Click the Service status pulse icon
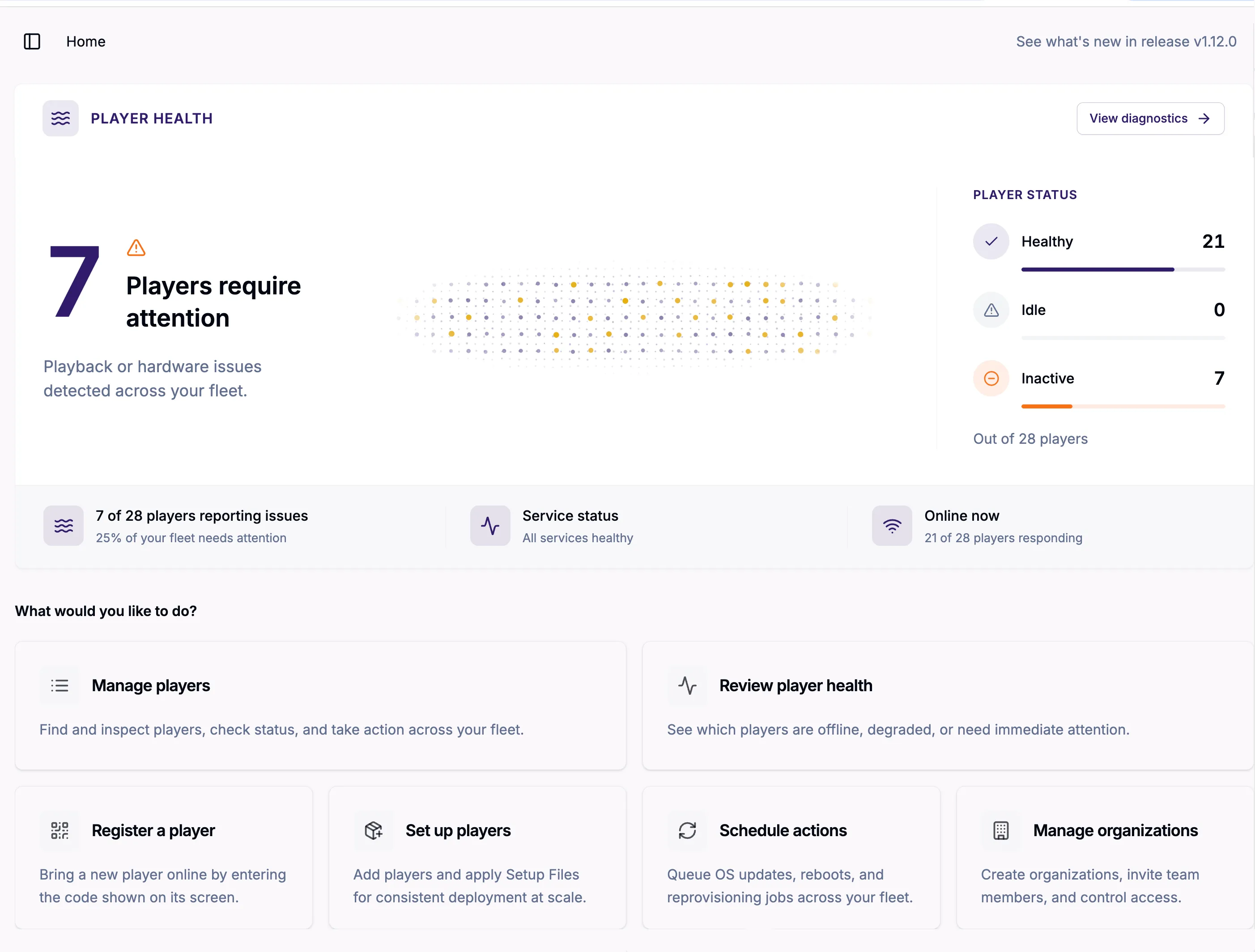The width and height of the screenshot is (1255, 952). point(490,526)
